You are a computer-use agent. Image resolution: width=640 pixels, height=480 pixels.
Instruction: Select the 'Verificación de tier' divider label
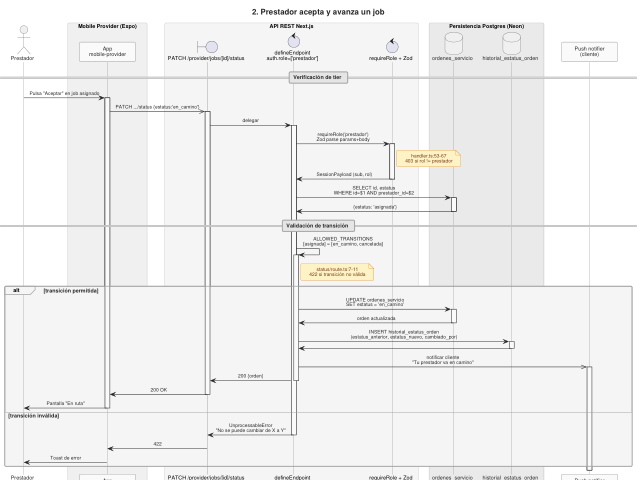(x=318, y=78)
